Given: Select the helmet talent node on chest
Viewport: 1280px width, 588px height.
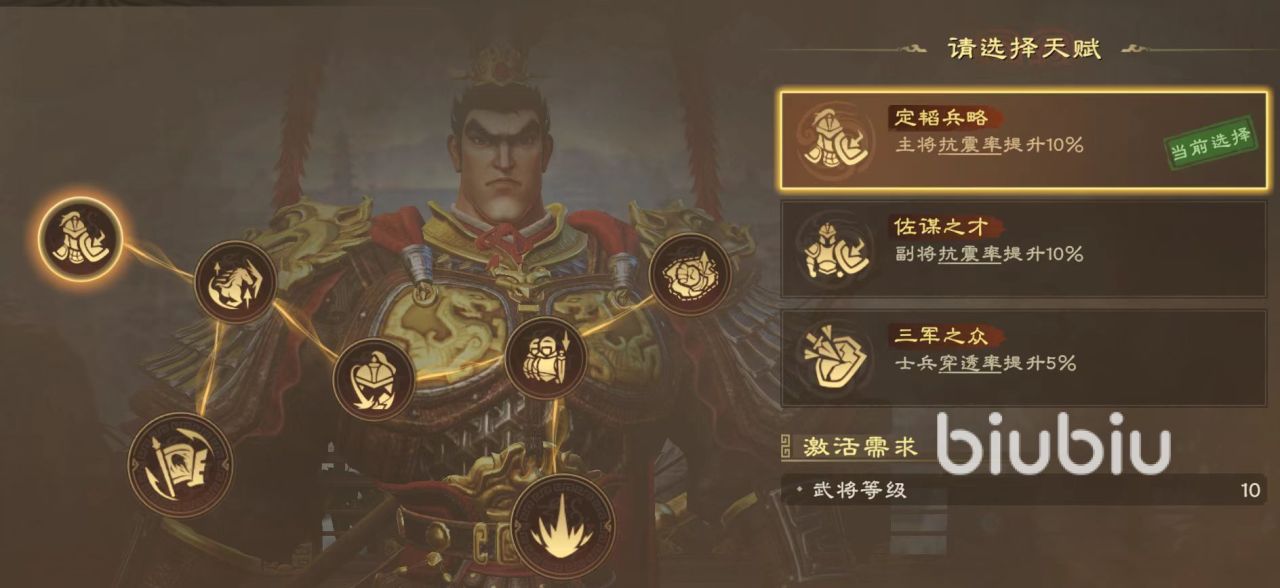Looking at the screenshot, I should 374,379.
